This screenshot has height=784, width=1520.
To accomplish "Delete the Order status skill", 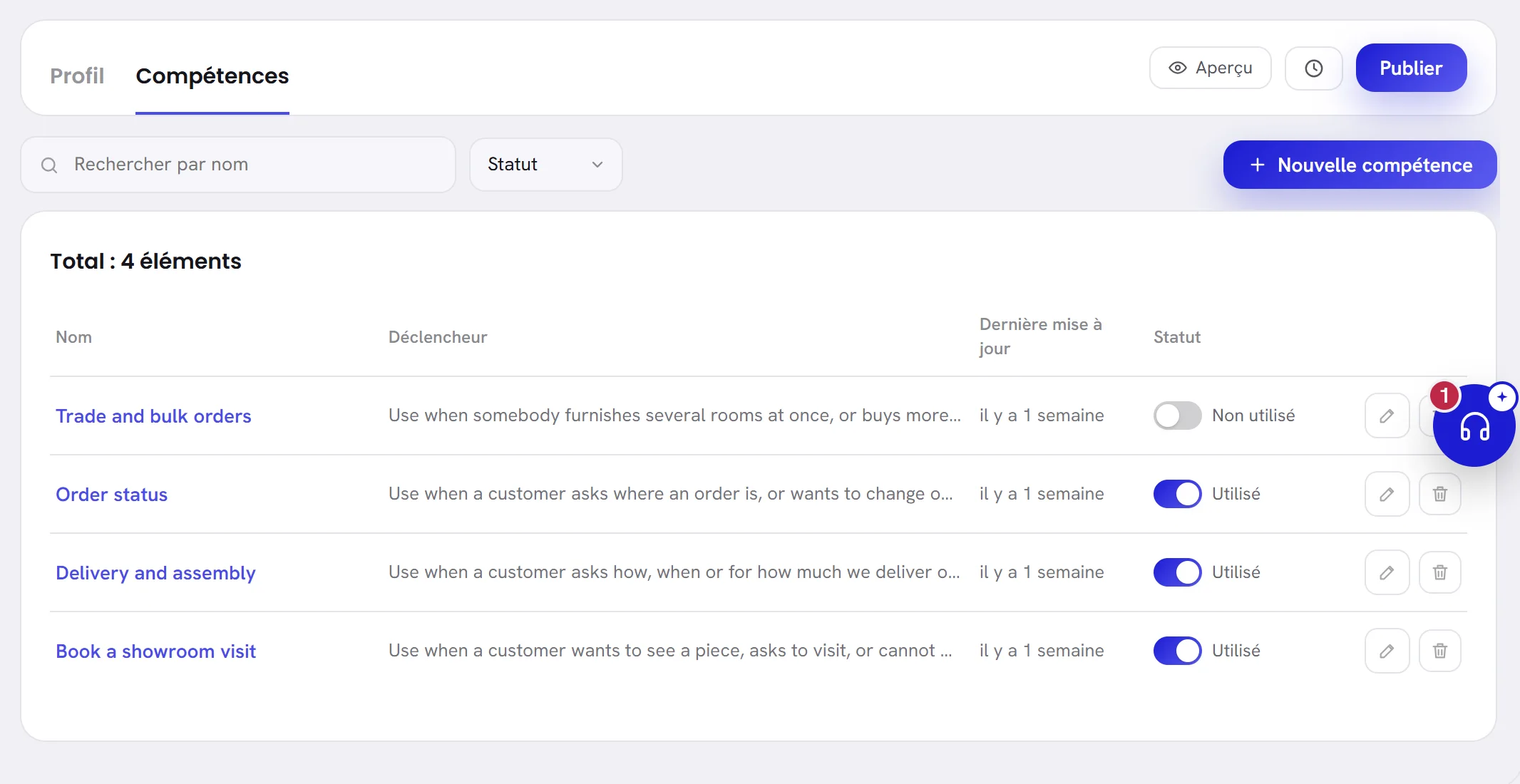I will (x=1439, y=494).
